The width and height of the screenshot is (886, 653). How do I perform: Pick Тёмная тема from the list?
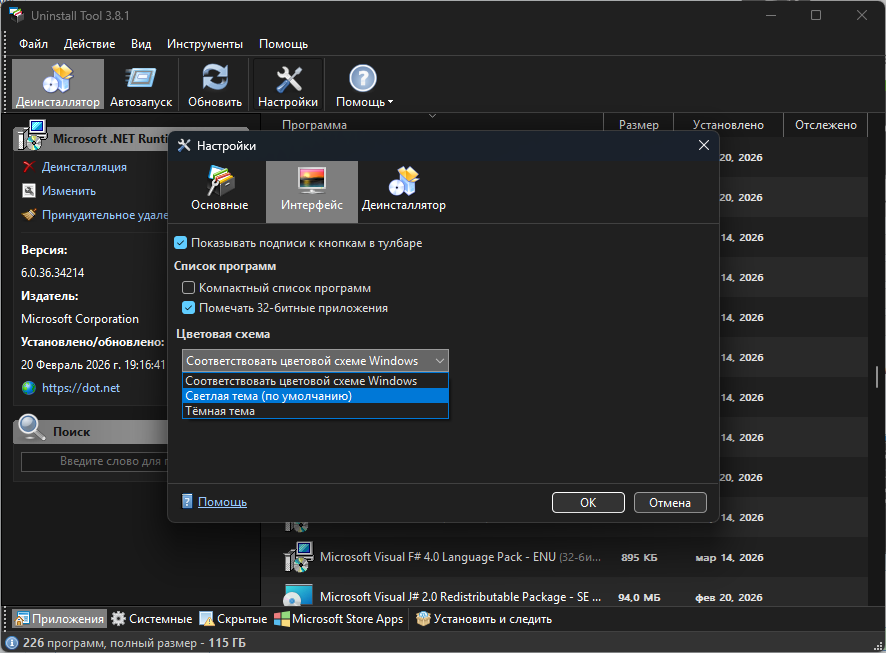(x=220, y=411)
